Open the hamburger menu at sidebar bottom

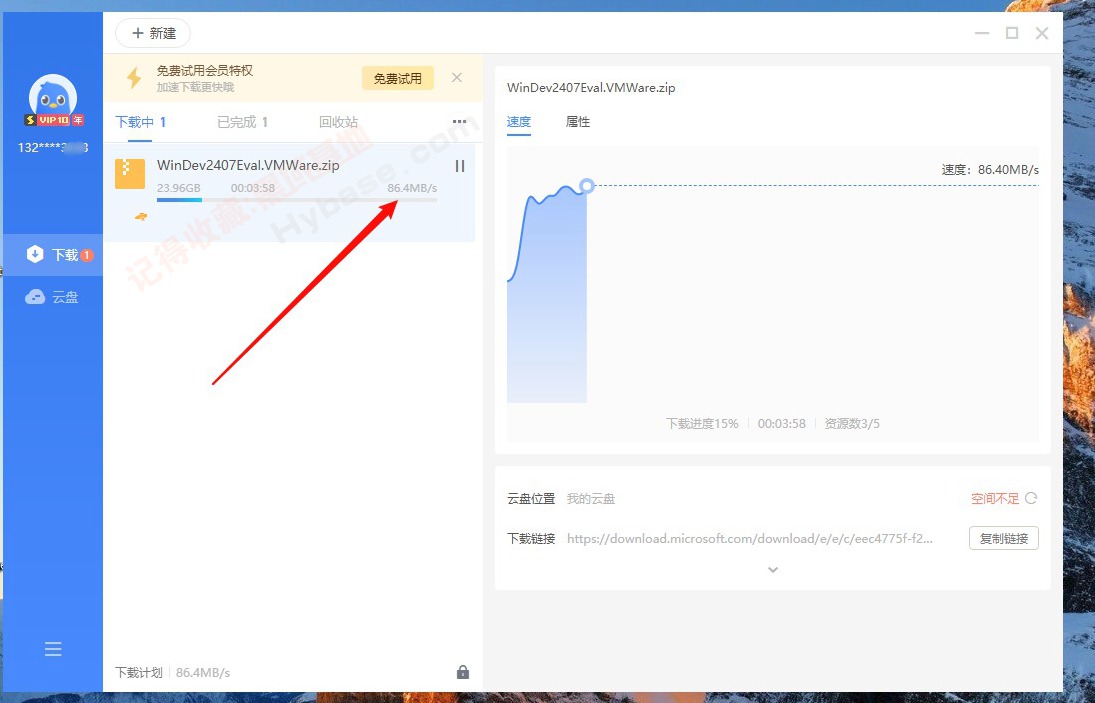(53, 649)
